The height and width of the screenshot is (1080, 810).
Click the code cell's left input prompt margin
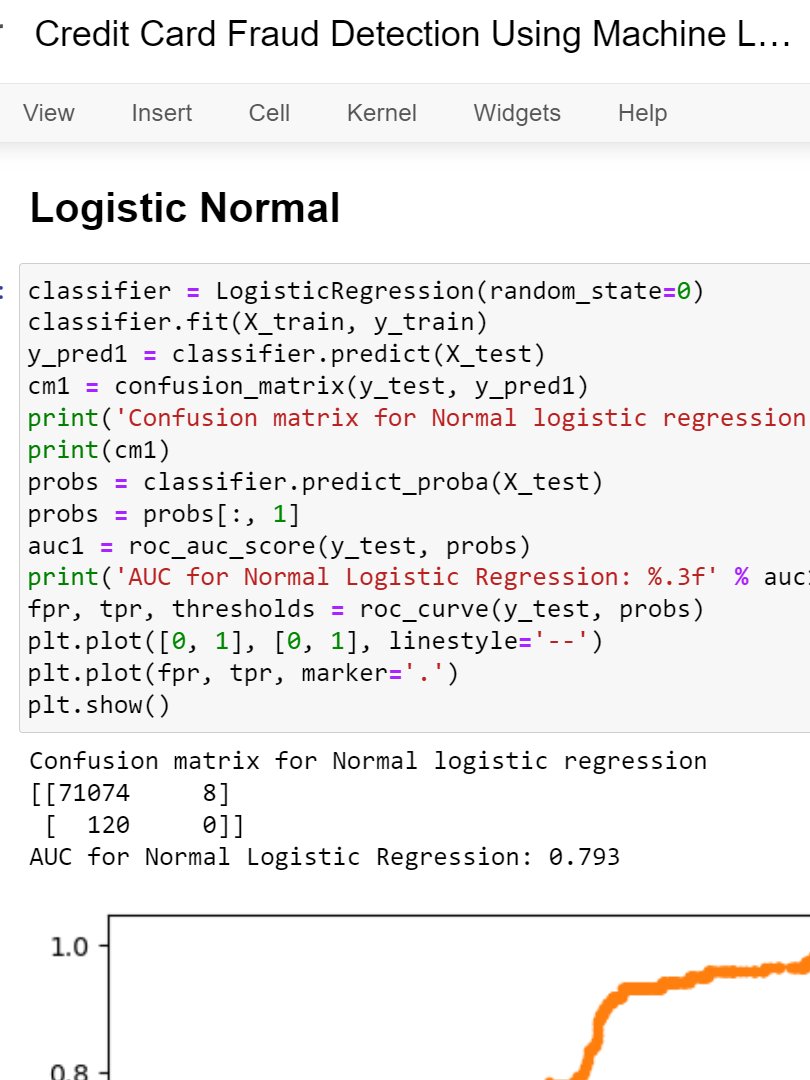coord(10,290)
